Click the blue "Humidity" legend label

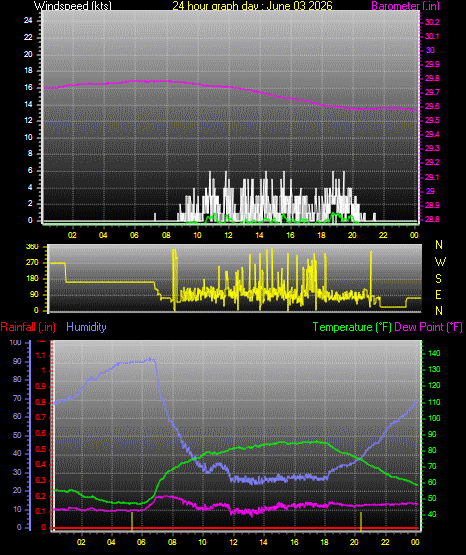pyautogui.click(x=86, y=327)
